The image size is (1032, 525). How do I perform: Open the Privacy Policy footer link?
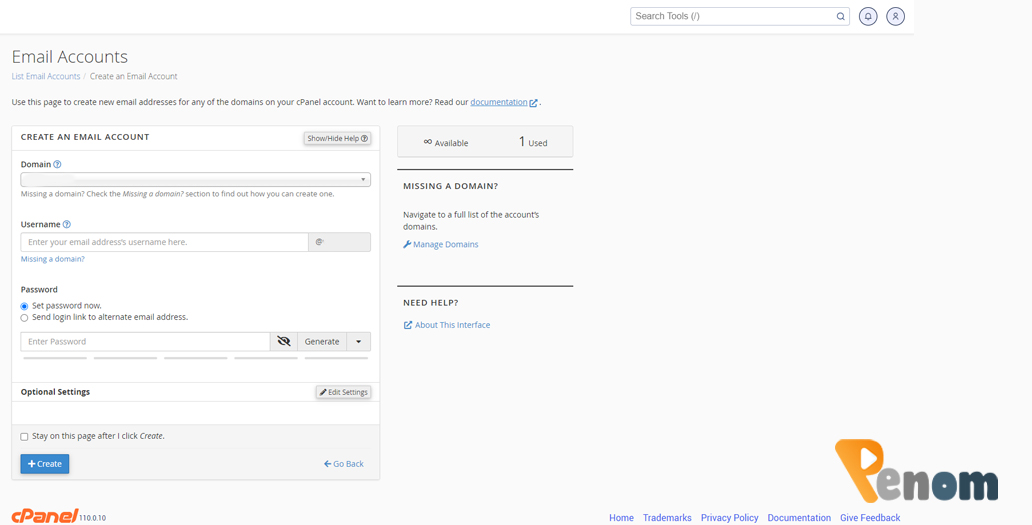tap(729, 518)
